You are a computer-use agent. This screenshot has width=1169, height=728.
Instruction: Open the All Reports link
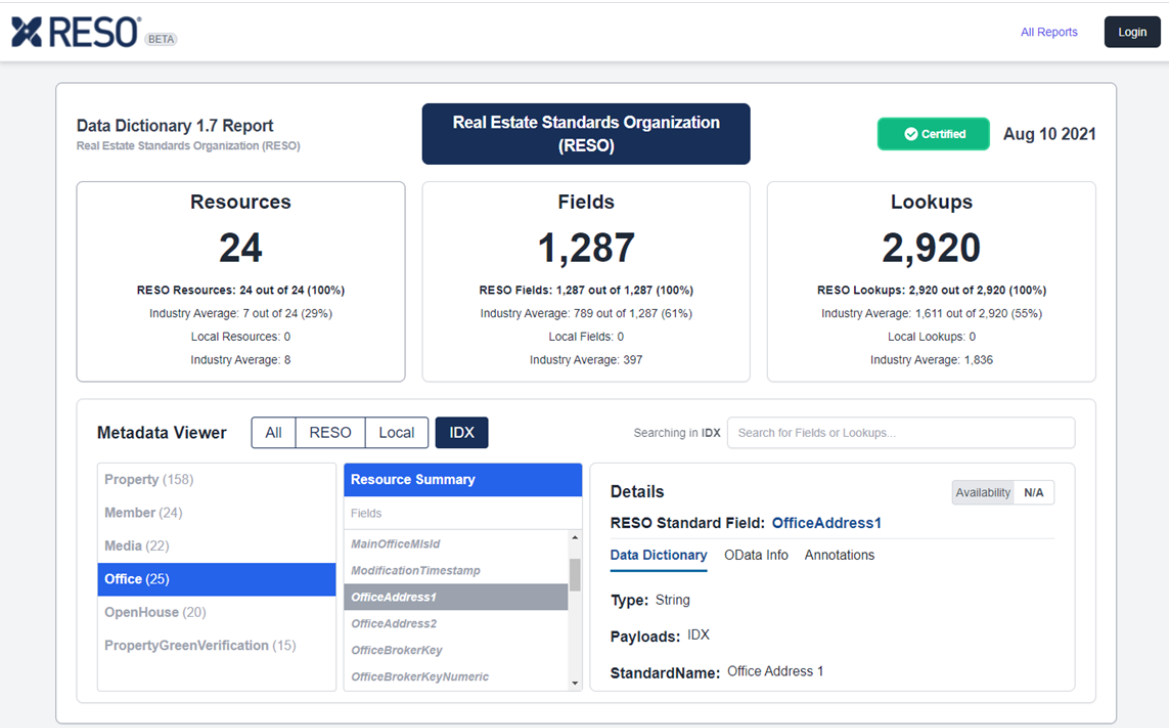click(1048, 32)
